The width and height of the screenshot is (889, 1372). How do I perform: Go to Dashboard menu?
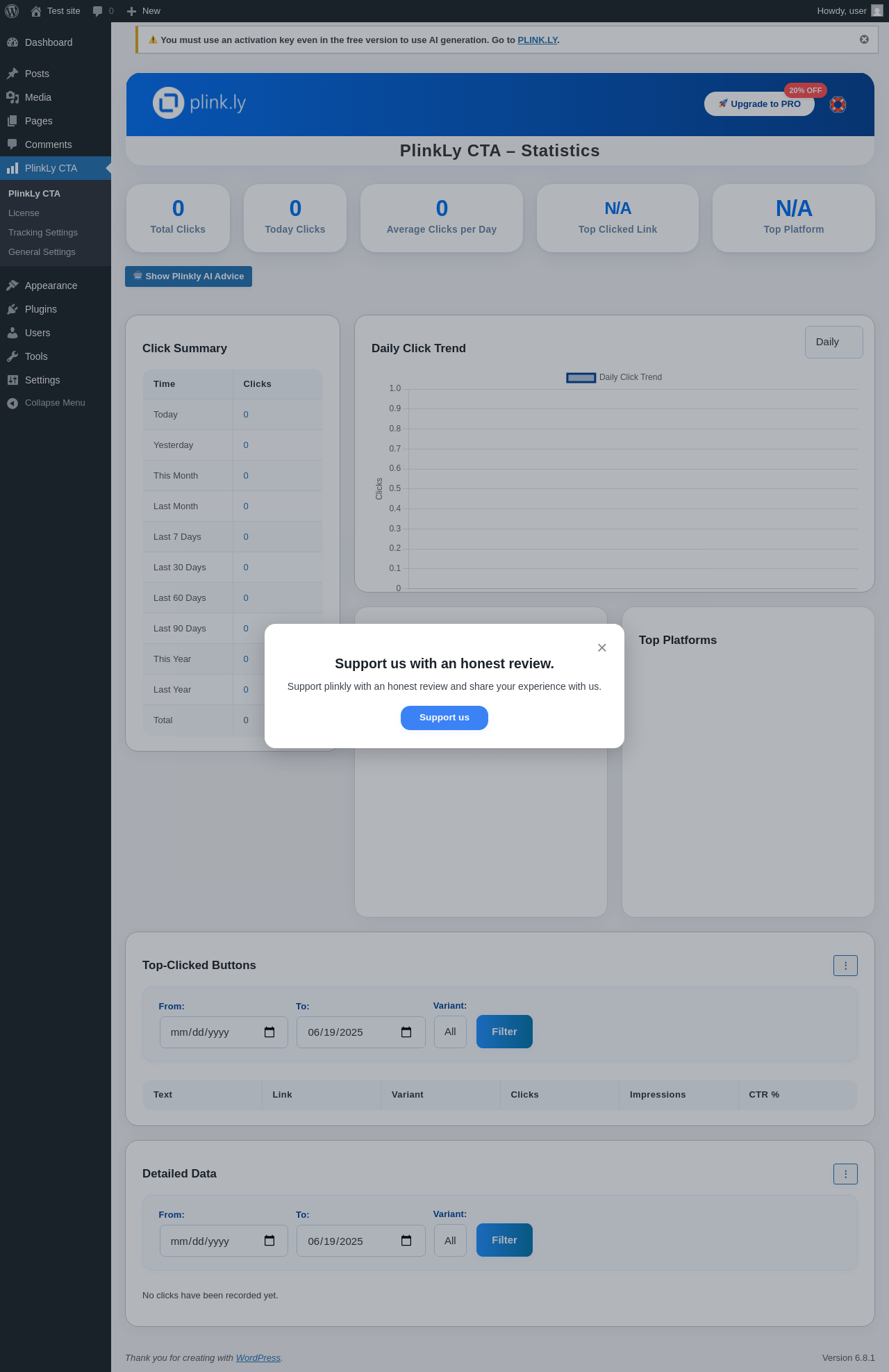coord(56,42)
